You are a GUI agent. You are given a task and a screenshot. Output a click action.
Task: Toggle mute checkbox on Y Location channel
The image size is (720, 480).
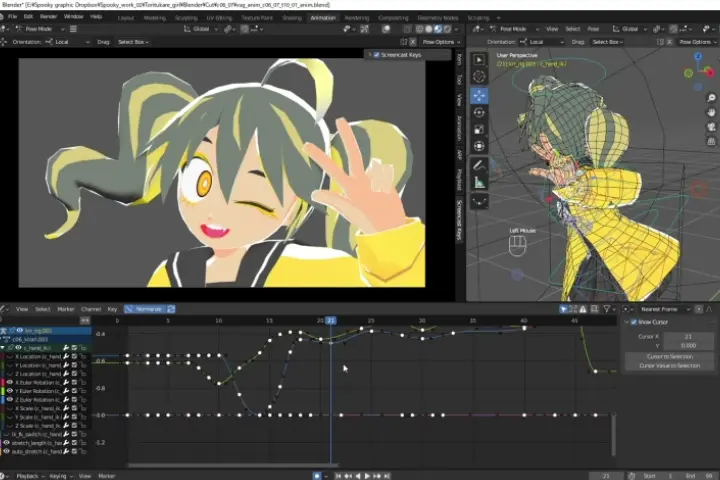(74, 365)
